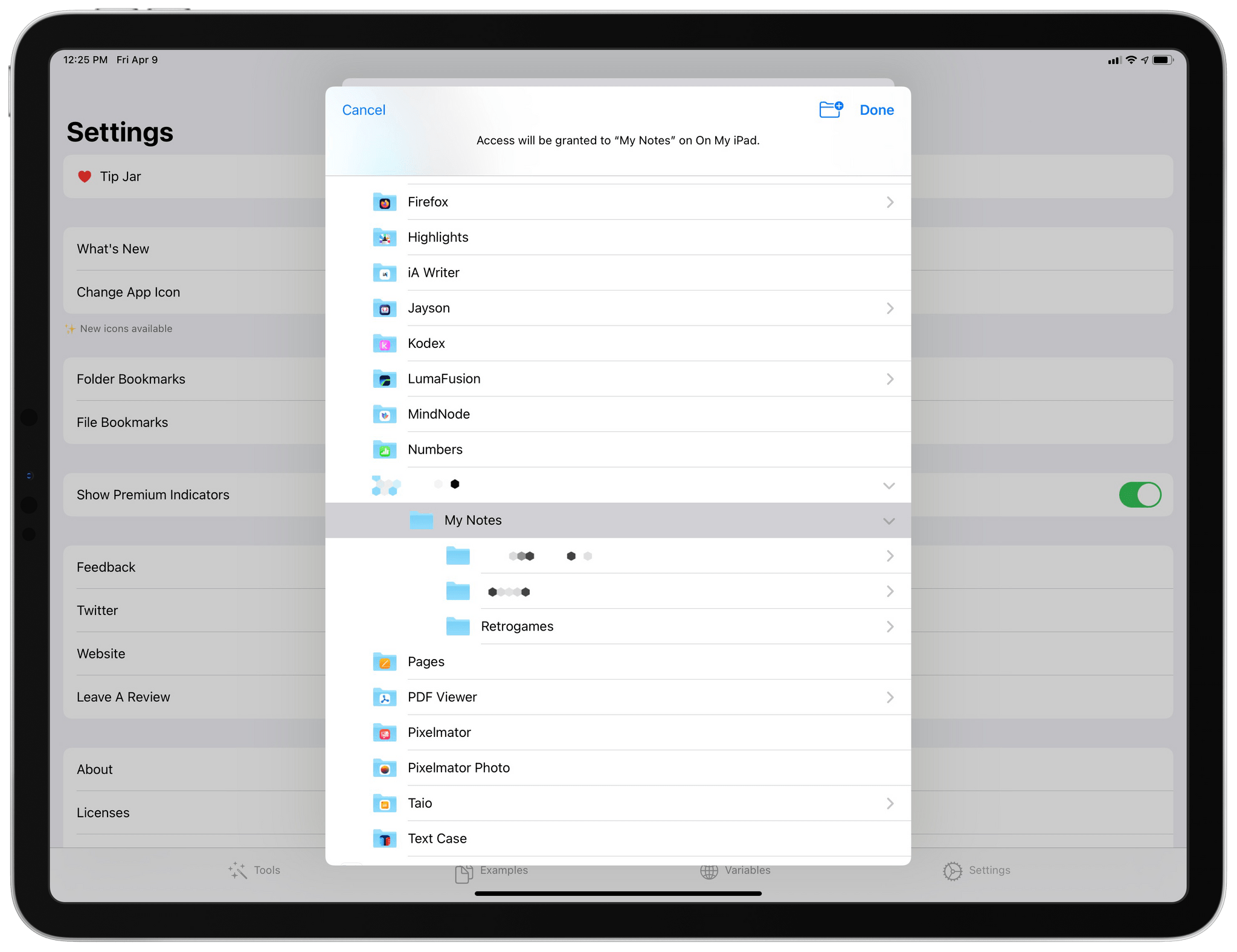Open File Bookmarks
The height and width of the screenshot is (952, 1237).
pos(194,423)
